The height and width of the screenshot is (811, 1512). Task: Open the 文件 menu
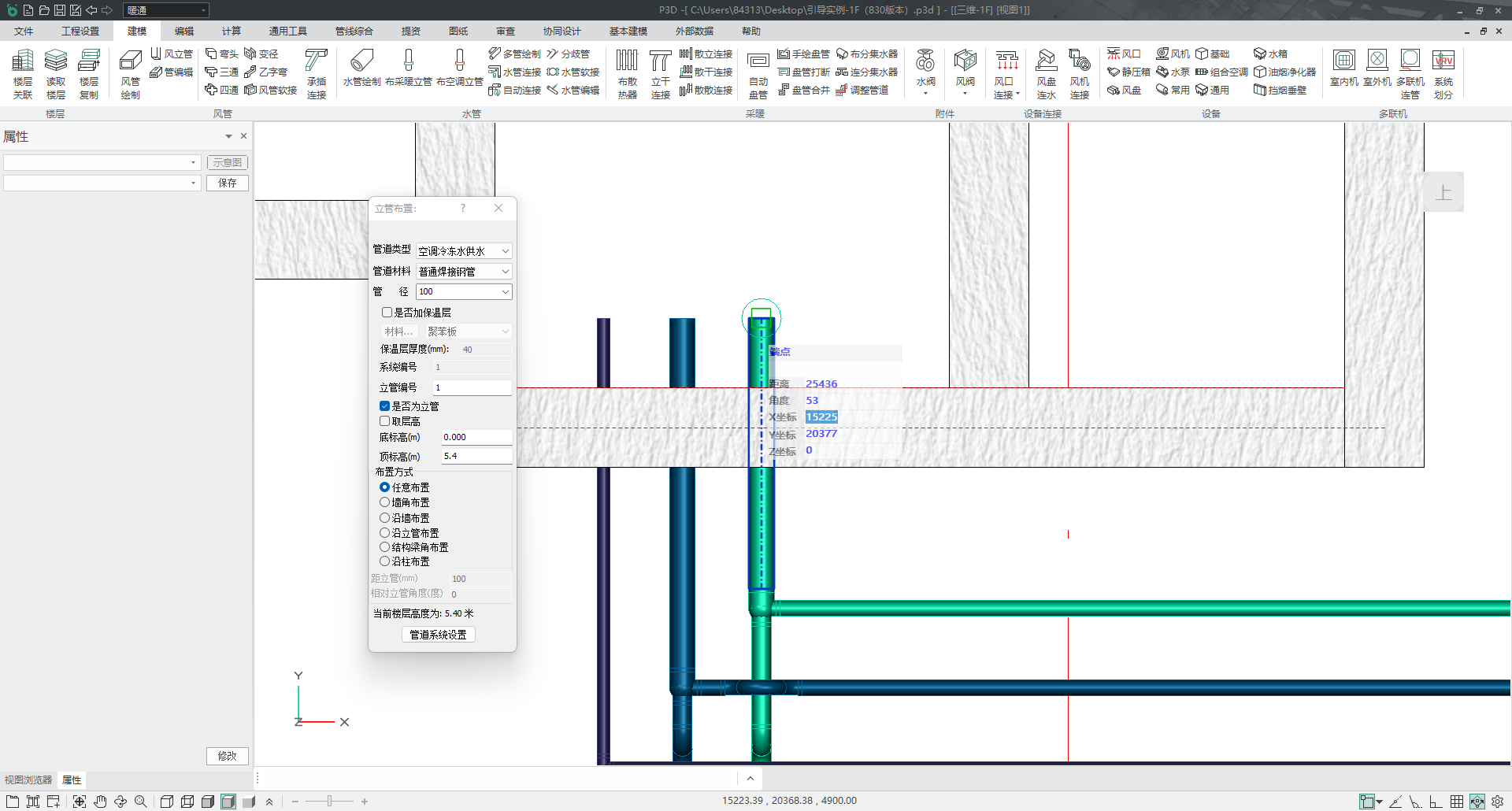coord(24,31)
